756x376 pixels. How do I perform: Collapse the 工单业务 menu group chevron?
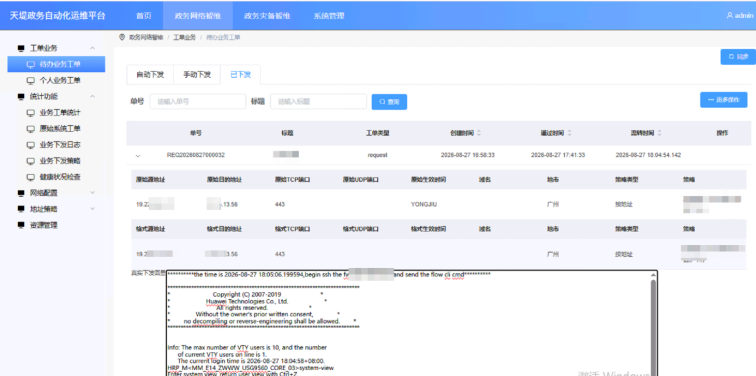pyautogui.click(x=93, y=48)
